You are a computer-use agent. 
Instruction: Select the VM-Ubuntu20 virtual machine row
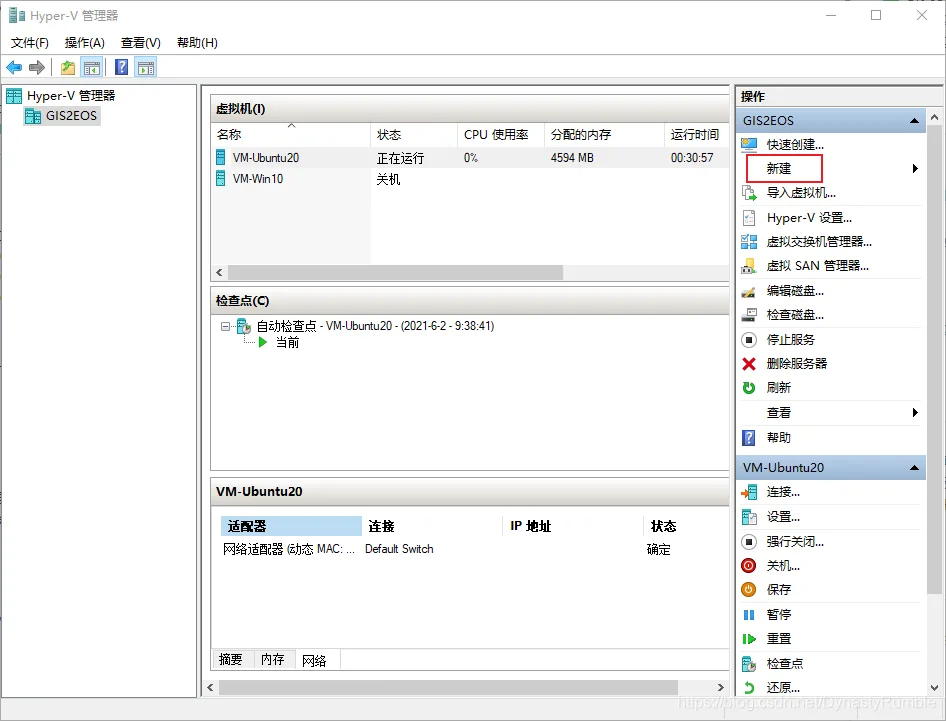(469, 158)
